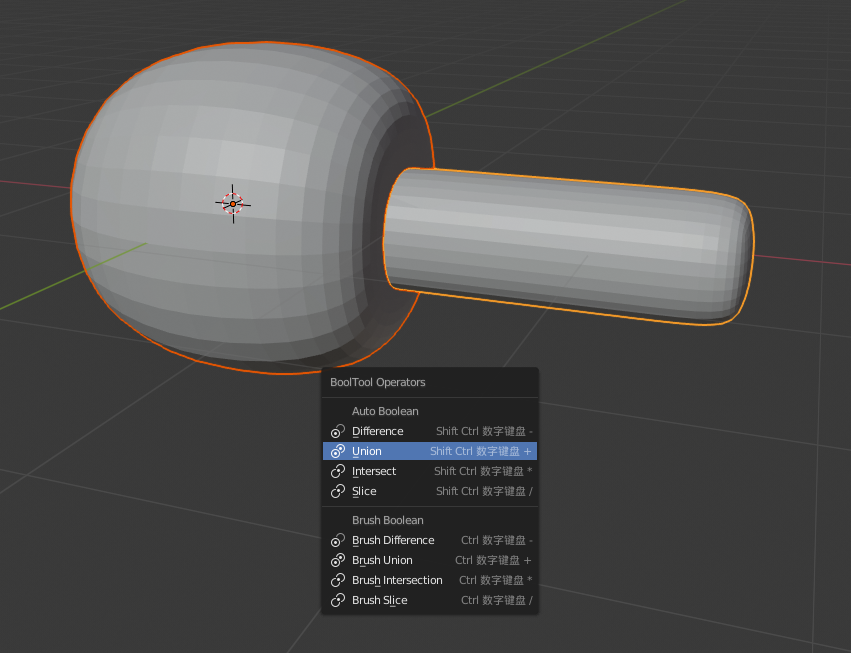
Task: Click the Brush Union icon
Action: 338,560
